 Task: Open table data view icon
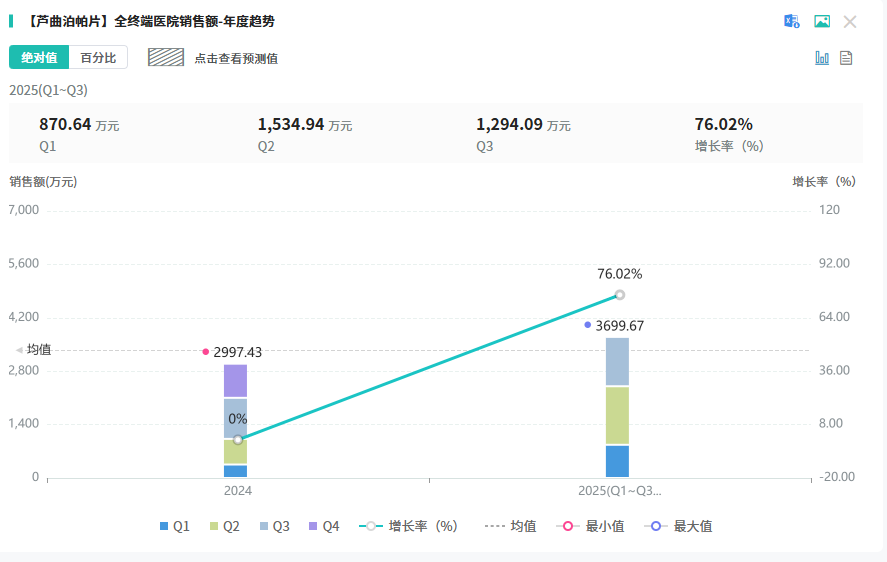click(x=846, y=58)
